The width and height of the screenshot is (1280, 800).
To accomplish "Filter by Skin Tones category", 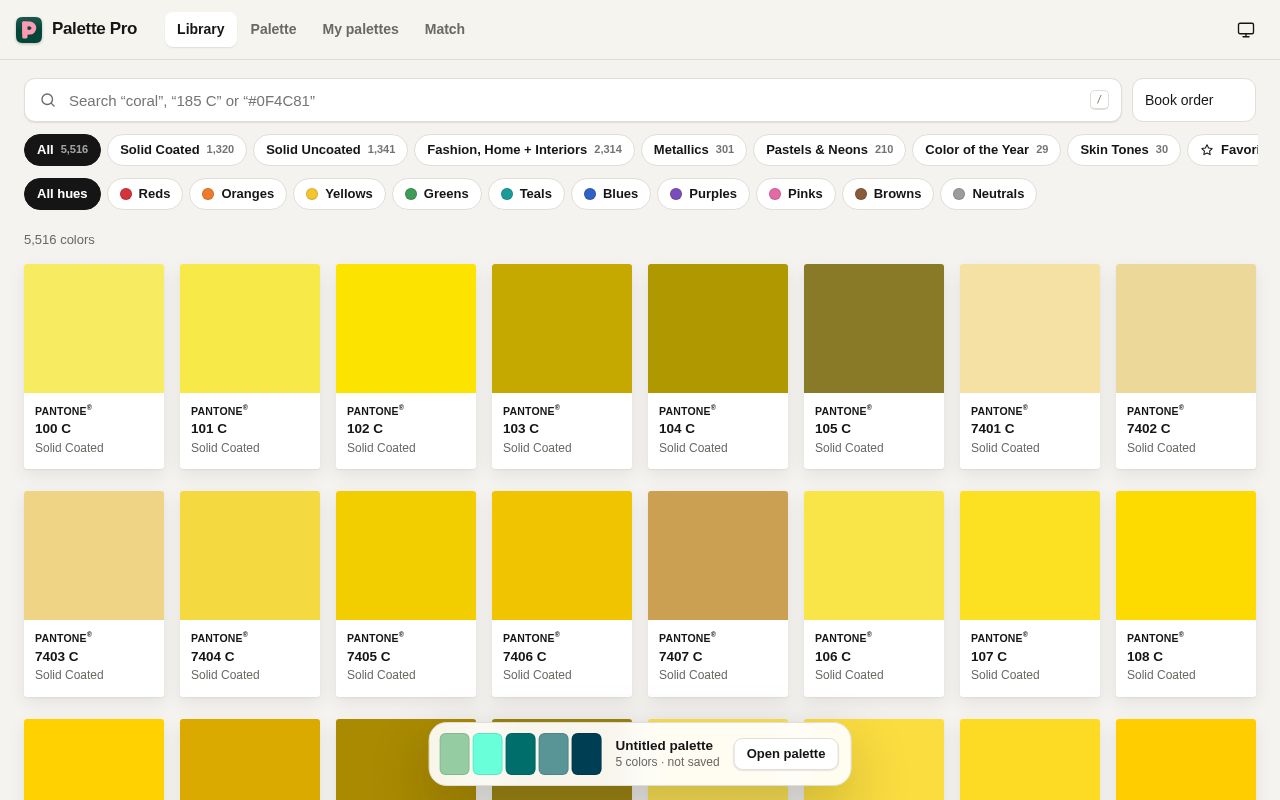I will (x=1124, y=150).
